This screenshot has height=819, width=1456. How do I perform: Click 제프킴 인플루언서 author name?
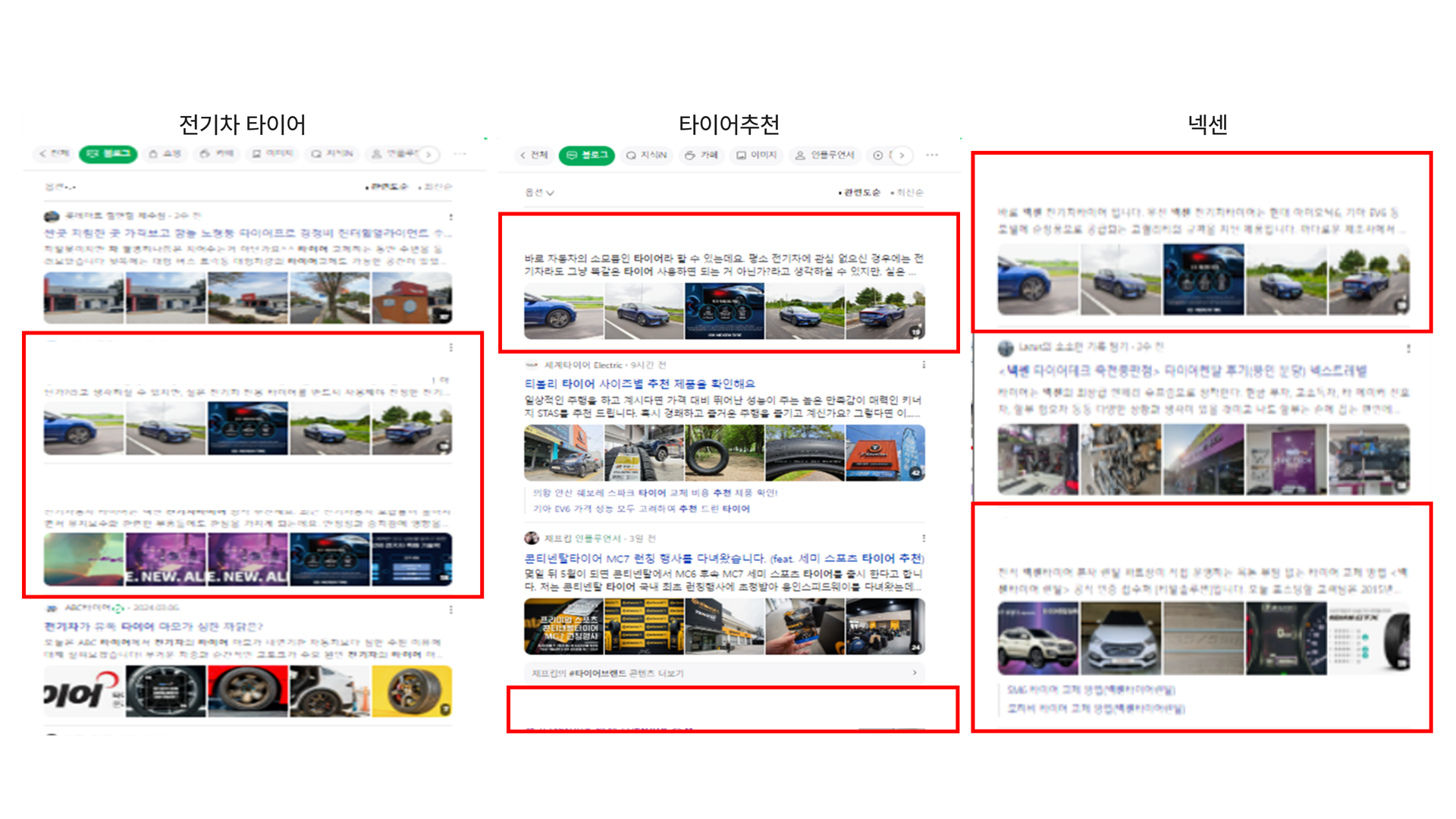pyautogui.click(x=584, y=538)
